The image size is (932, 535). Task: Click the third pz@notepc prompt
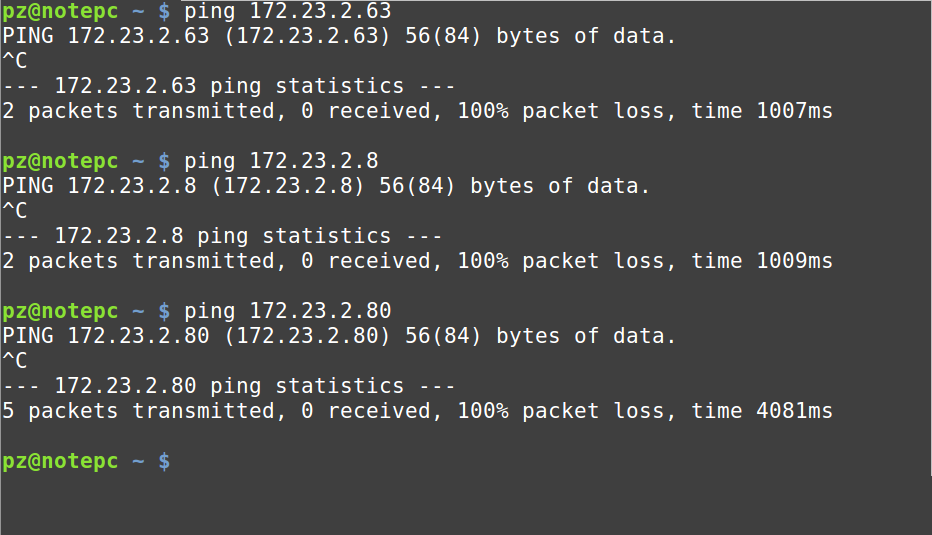(60, 311)
